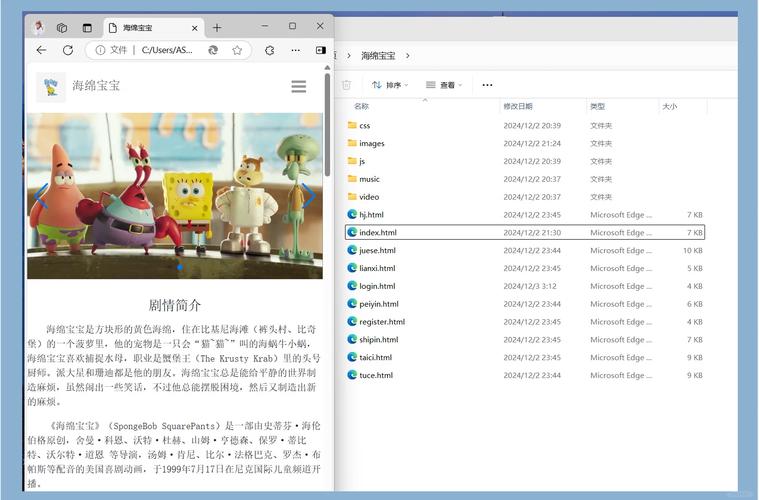Sort by 类型 column header
Viewport: 759px width, 500px height.
point(598,106)
